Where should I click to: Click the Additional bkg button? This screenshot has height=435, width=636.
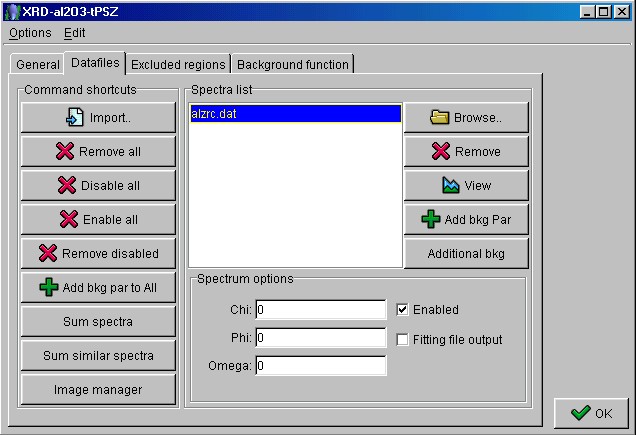pos(466,254)
